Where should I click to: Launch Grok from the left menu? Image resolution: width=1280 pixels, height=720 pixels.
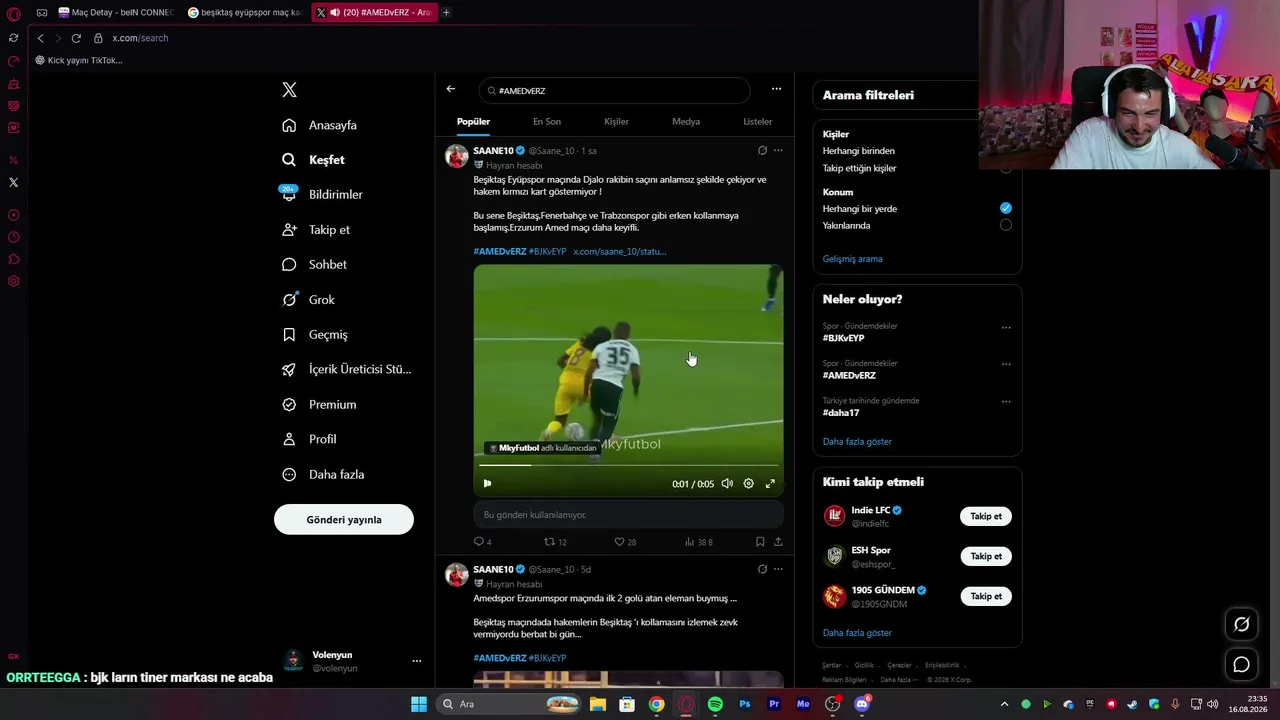pyautogui.click(x=308, y=300)
